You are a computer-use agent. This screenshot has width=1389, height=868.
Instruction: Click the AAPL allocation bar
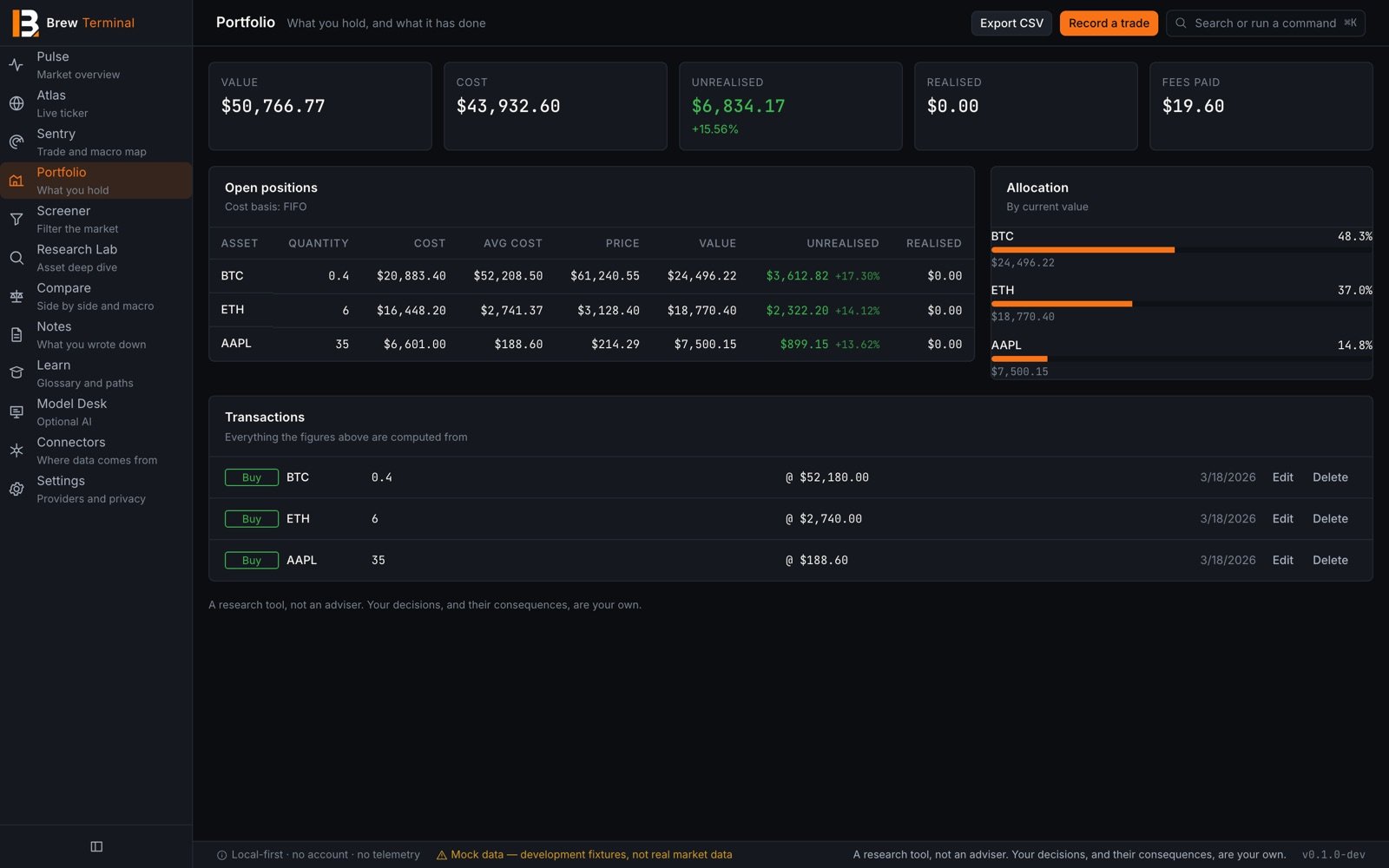(x=1182, y=358)
